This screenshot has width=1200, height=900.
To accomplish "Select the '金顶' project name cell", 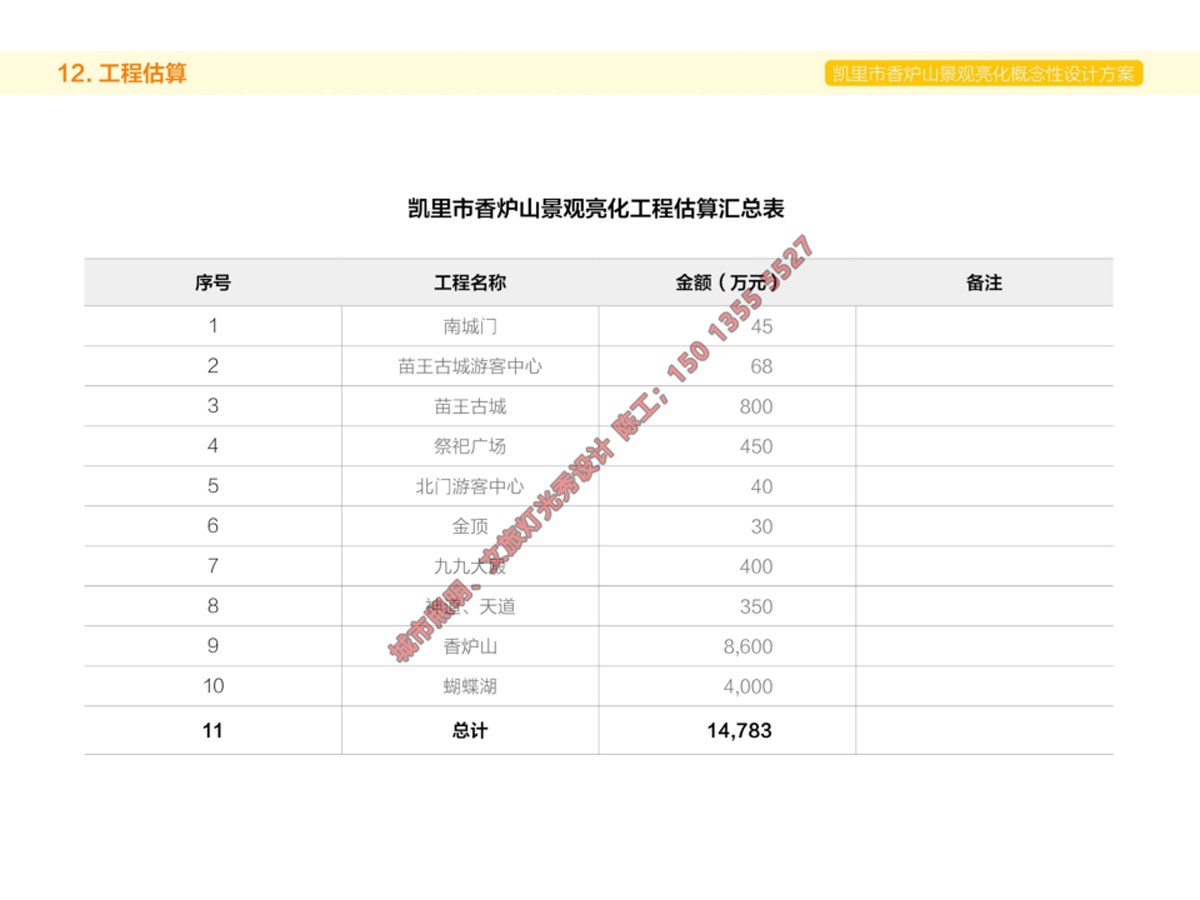I will click(470, 526).
